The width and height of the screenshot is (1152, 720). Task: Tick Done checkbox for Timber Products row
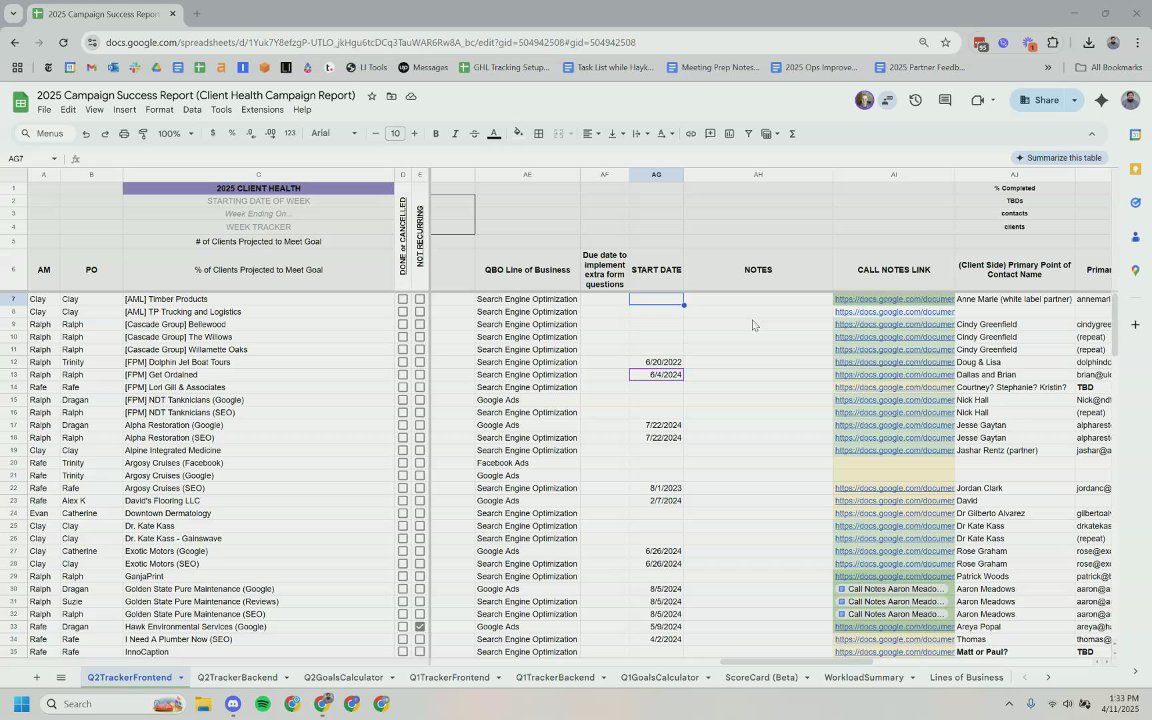403,299
